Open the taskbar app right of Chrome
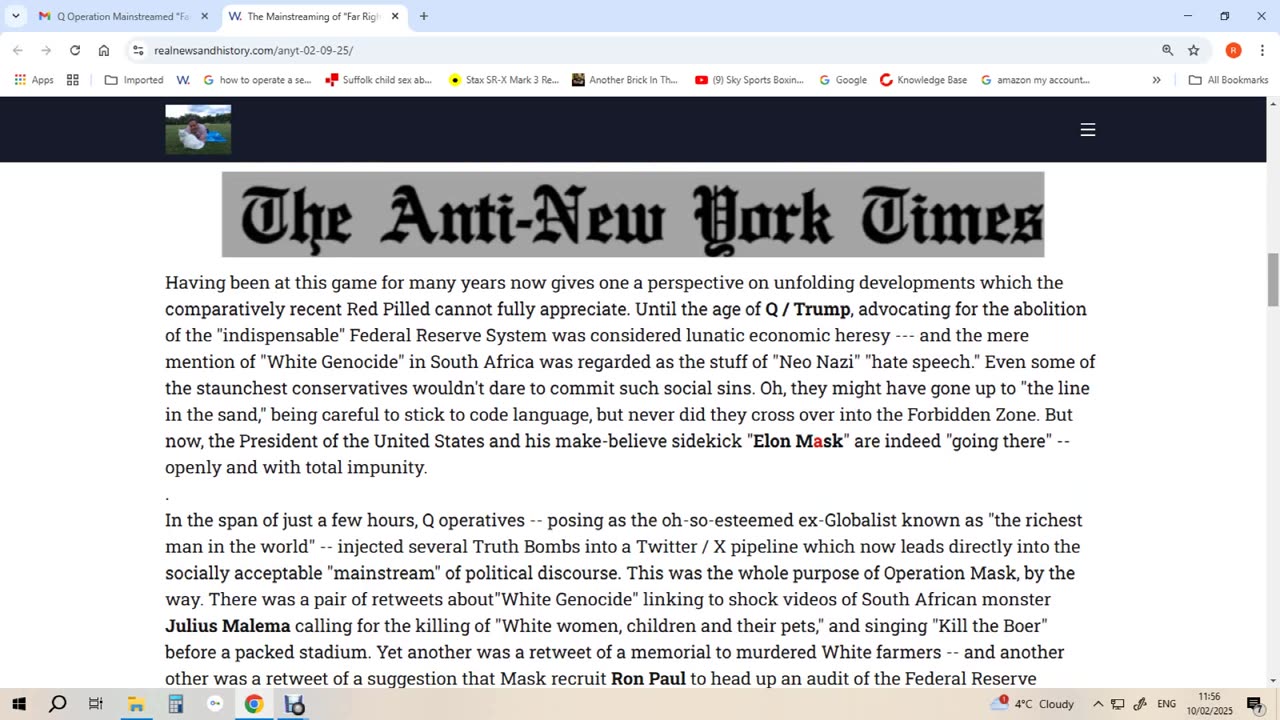1280x720 pixels. click(294, 704)
